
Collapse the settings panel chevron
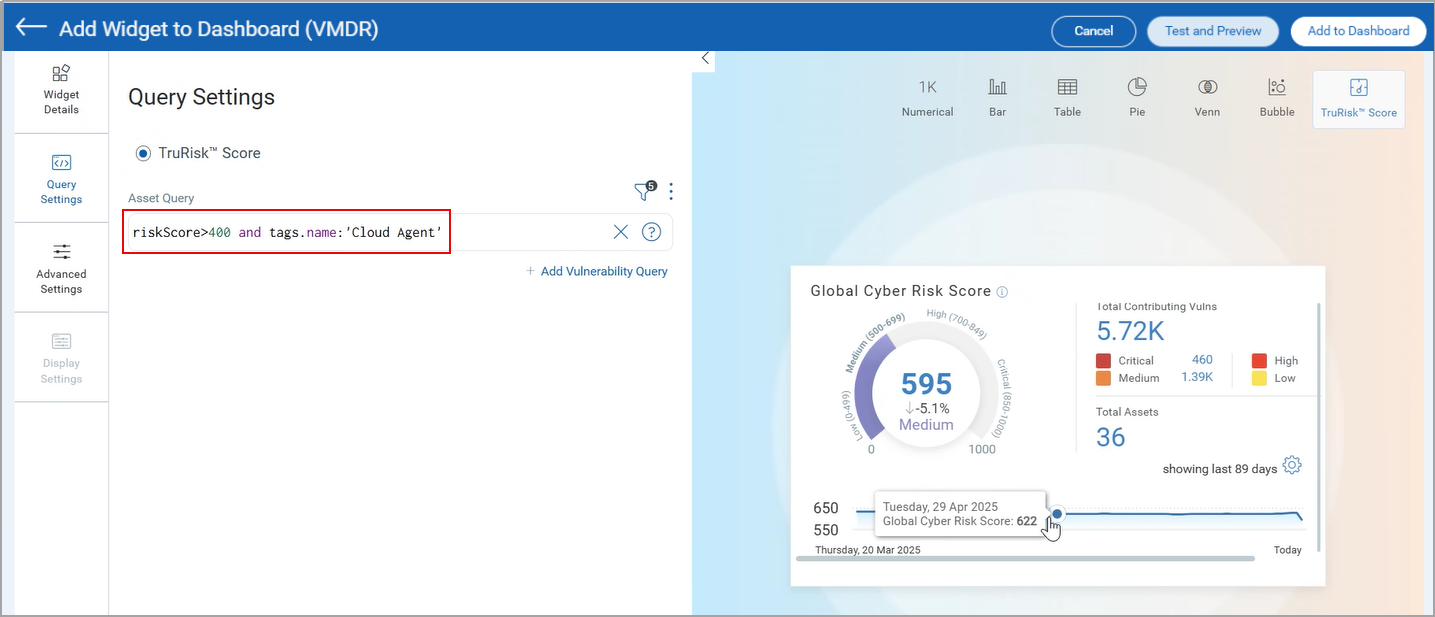(x=705, y=58)
